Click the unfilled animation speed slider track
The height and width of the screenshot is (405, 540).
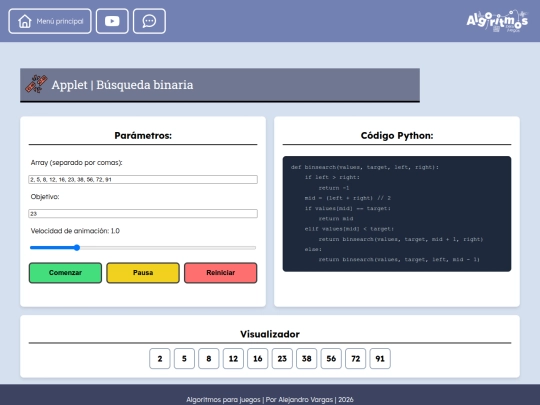point(168,248)
